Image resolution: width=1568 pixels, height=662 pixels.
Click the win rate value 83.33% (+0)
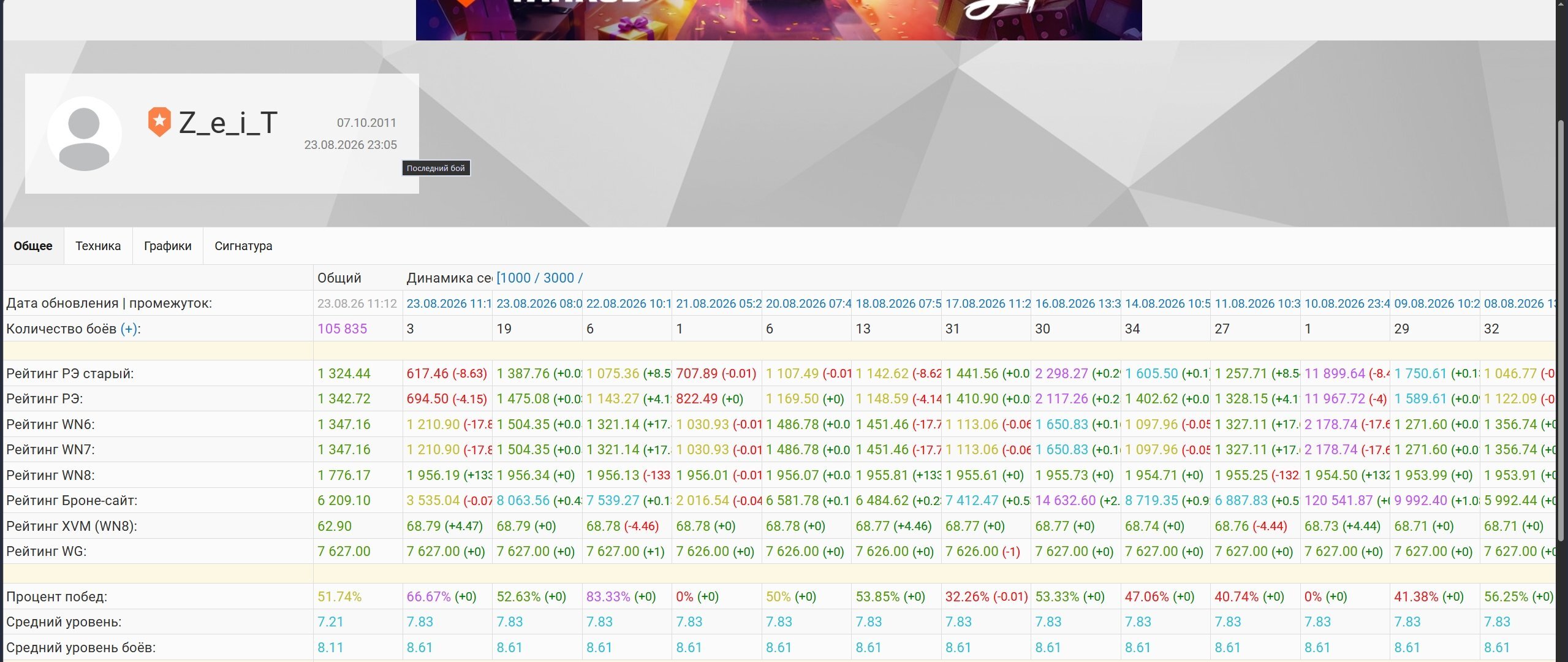tap(621, 596)
